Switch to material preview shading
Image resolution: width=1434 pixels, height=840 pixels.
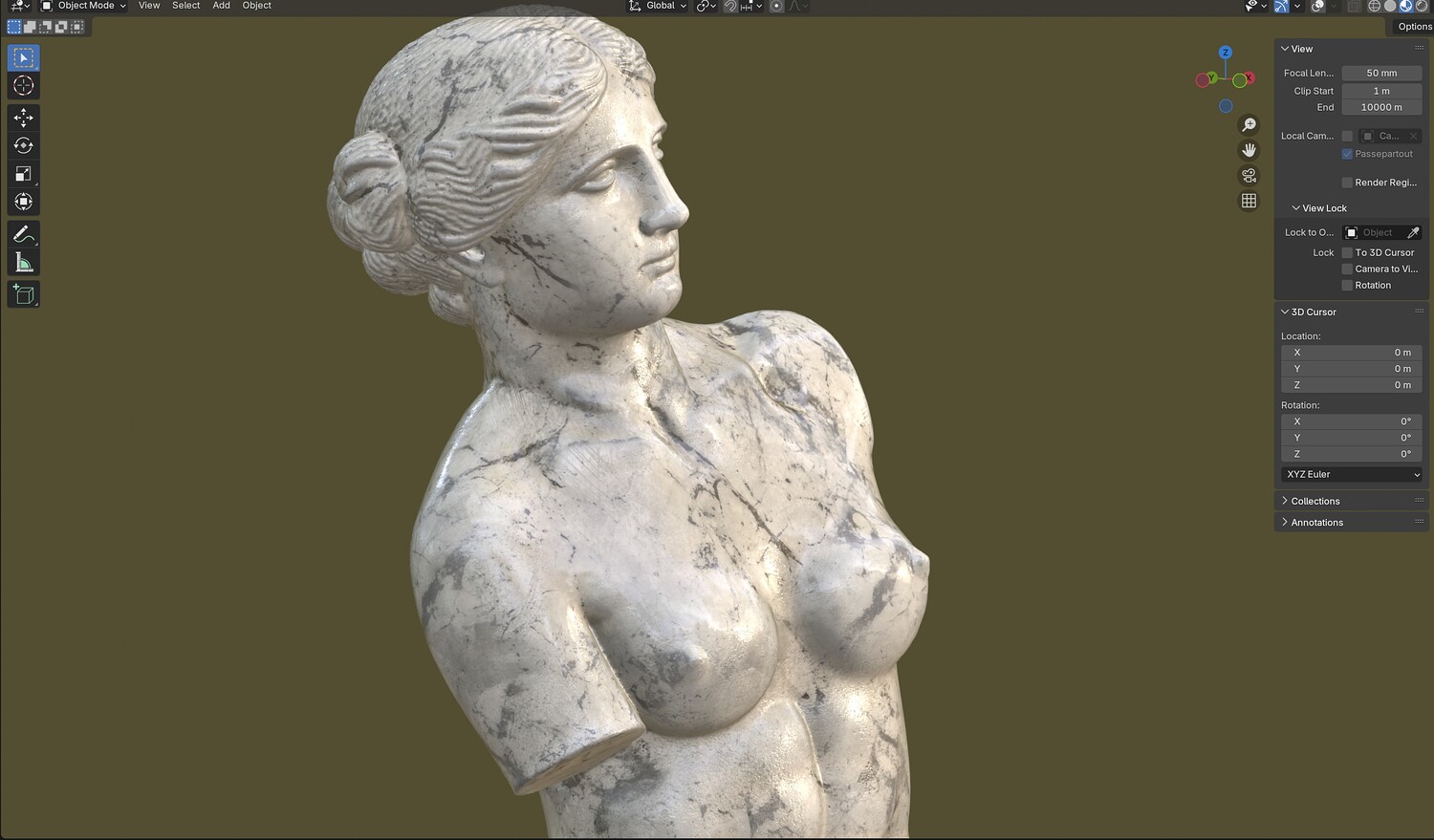(x=1405, y=6)
